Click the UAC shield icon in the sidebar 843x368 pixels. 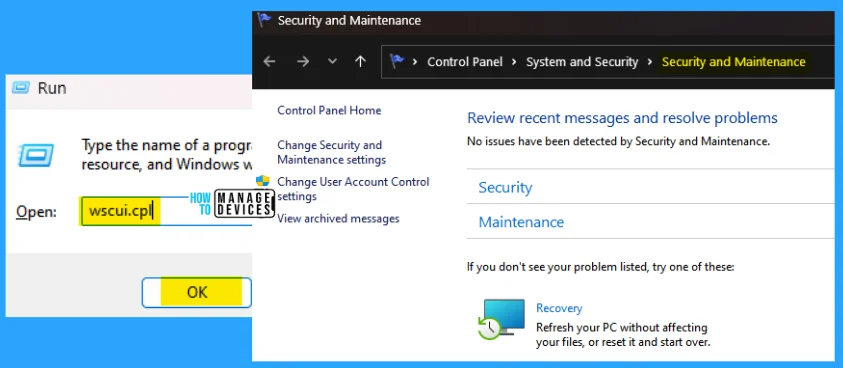tap(263, 182)
